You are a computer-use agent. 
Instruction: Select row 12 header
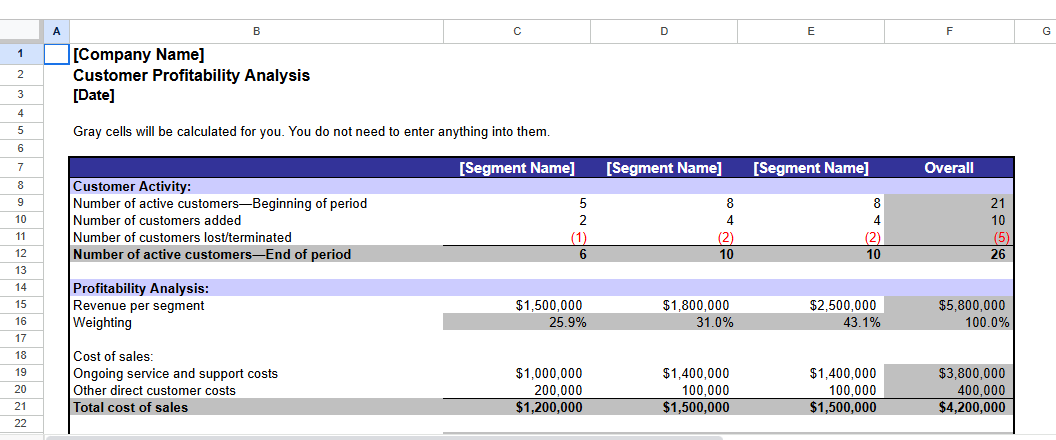point(21,254)
